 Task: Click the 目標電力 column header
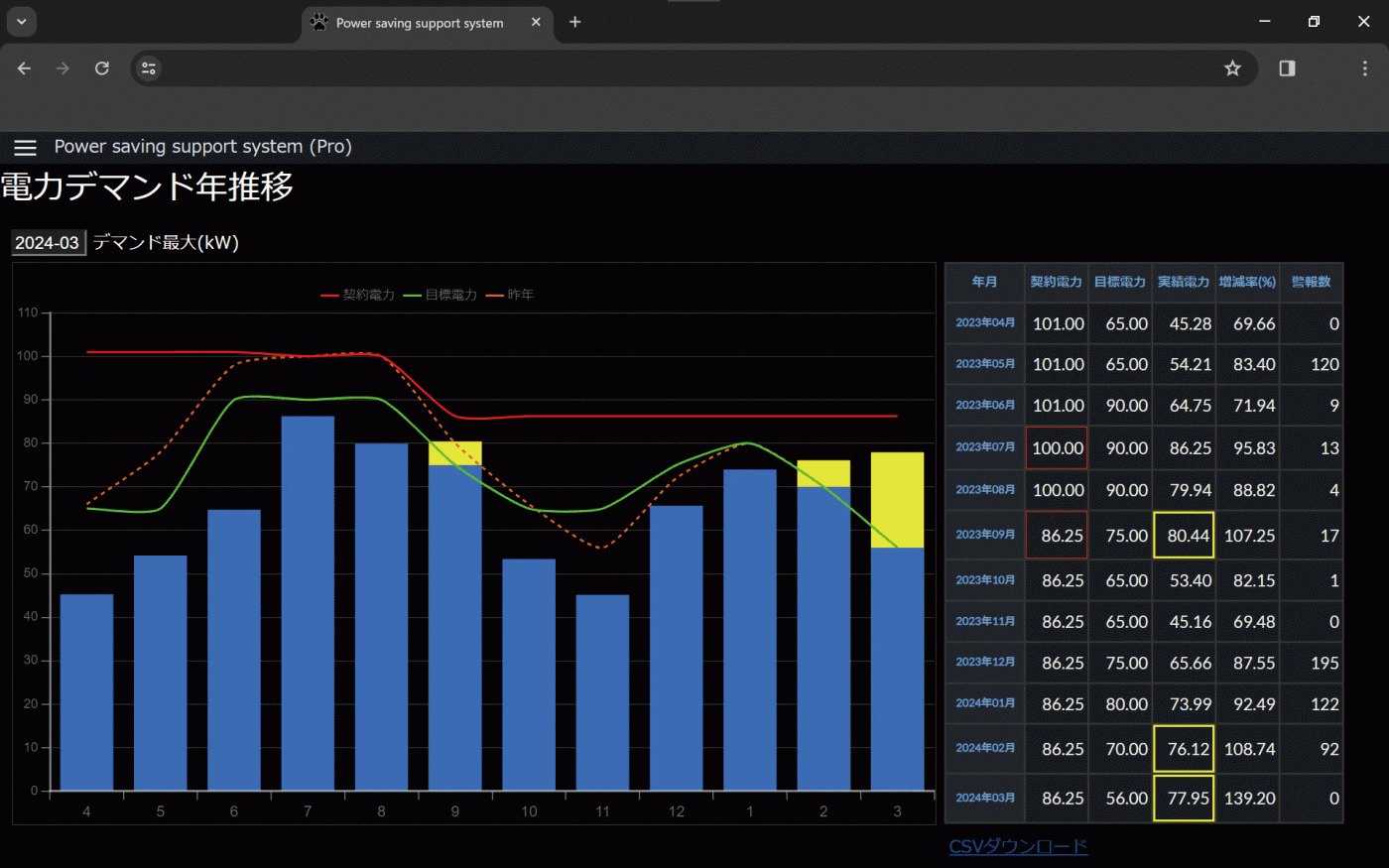[x=1119, y=282]
